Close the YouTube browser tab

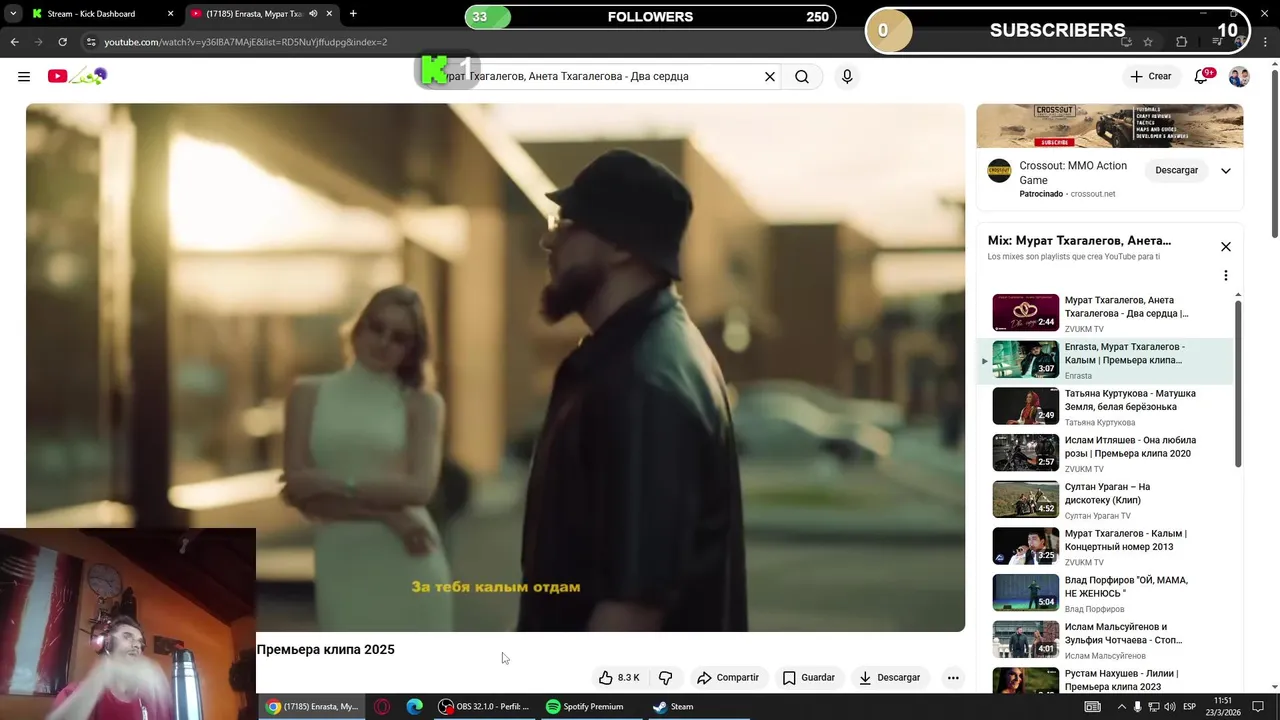(329, 14)
